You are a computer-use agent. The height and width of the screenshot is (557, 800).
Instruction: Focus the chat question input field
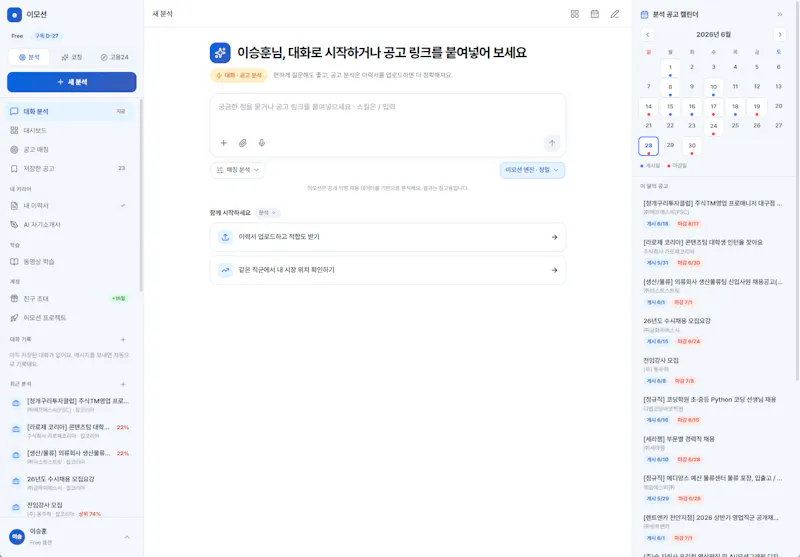coord(388,115)
